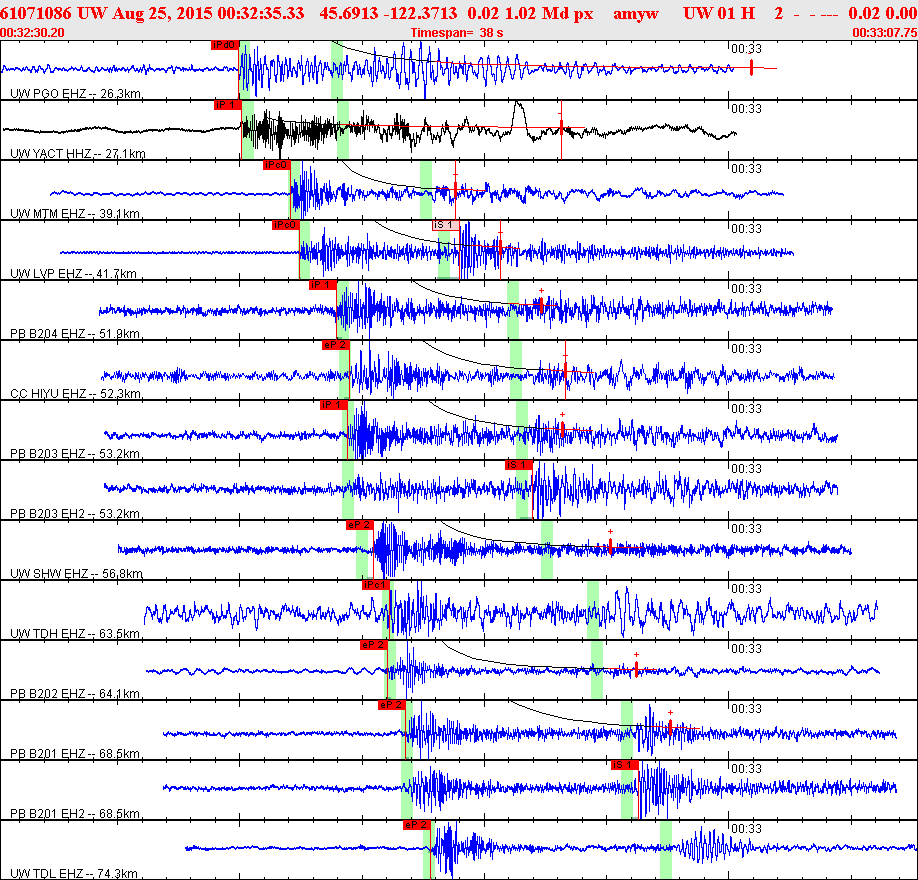The image size is (918, 880).
Task: Select the iS 1 pick flag on B201 EH2 trace
Action: click(x=625, y=765)
